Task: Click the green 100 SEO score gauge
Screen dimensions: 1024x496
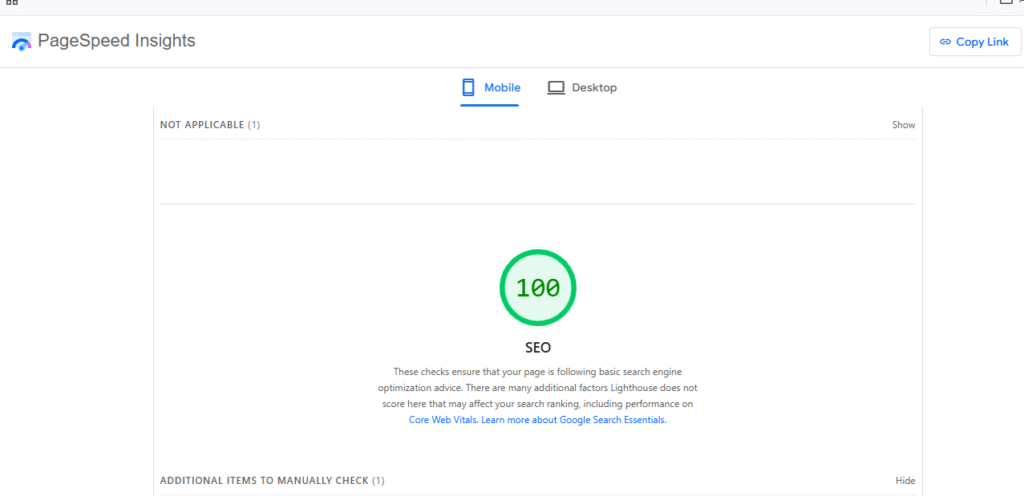Action: [x=538, y=288]
